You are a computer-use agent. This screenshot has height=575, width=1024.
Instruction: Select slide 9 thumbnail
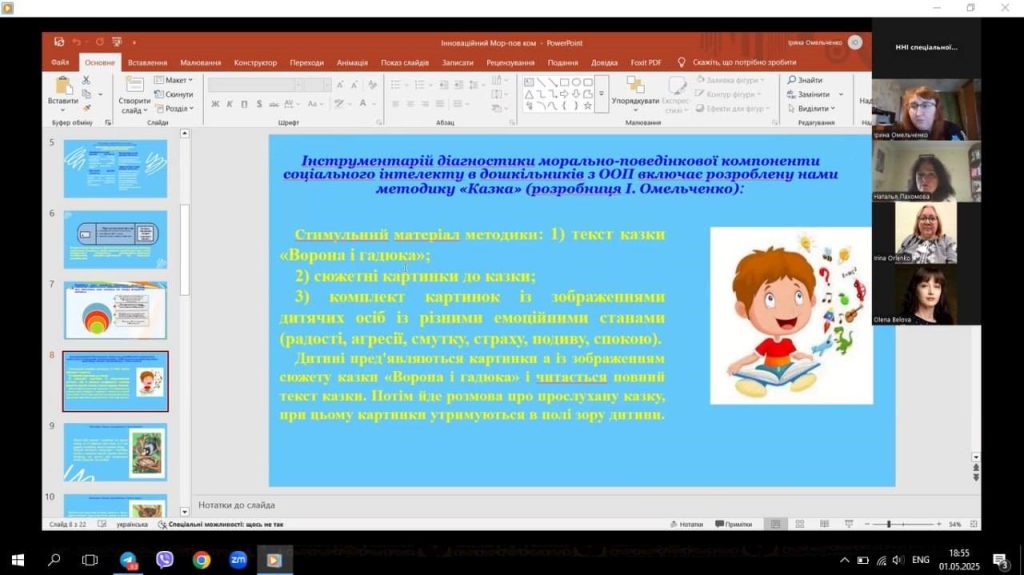click(x=115, y=452)
